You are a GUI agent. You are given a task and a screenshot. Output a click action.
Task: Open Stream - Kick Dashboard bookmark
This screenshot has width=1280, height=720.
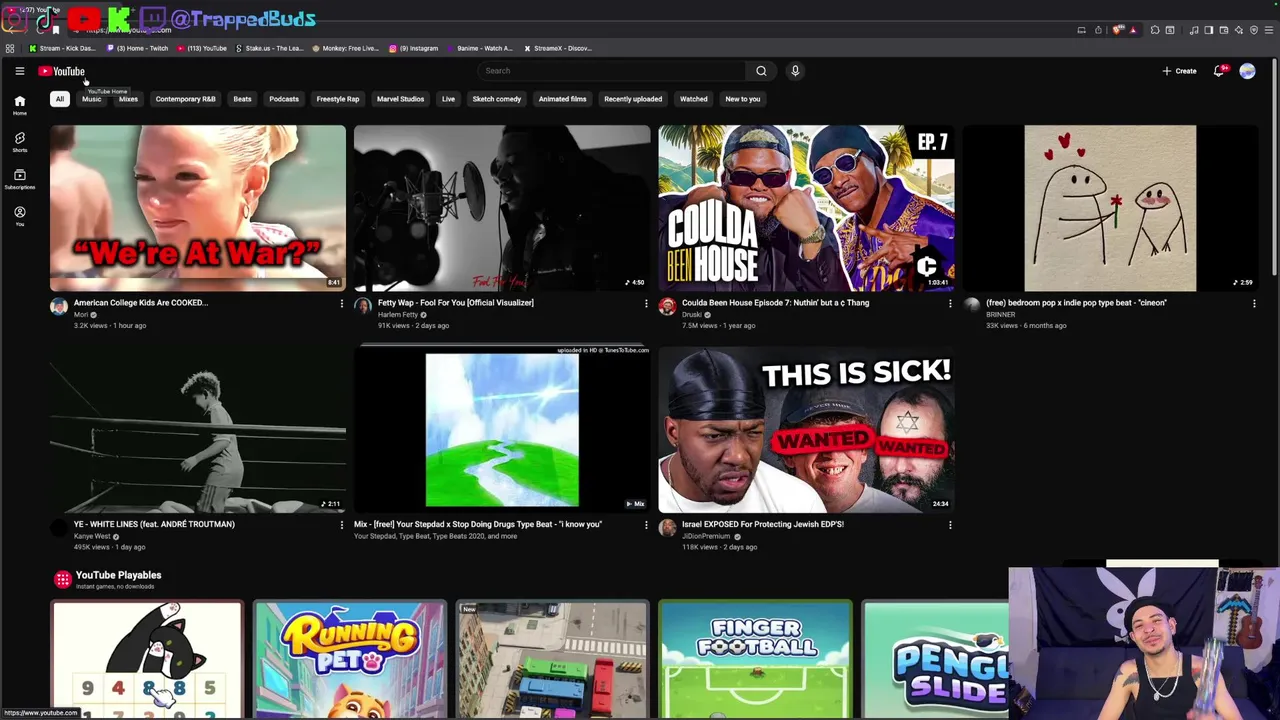(62, 48)
